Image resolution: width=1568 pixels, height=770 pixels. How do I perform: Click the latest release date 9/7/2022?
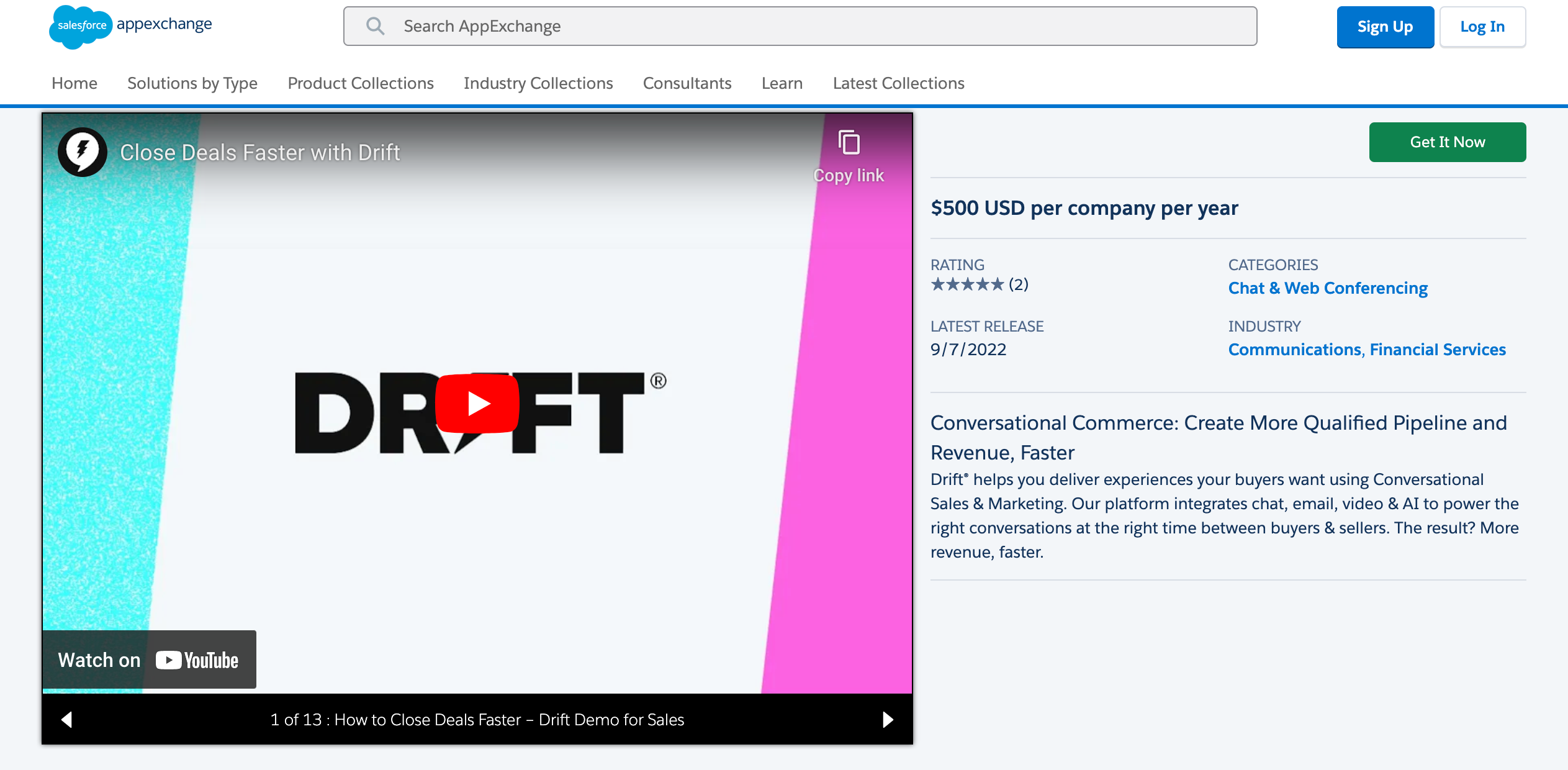(968, 350)
